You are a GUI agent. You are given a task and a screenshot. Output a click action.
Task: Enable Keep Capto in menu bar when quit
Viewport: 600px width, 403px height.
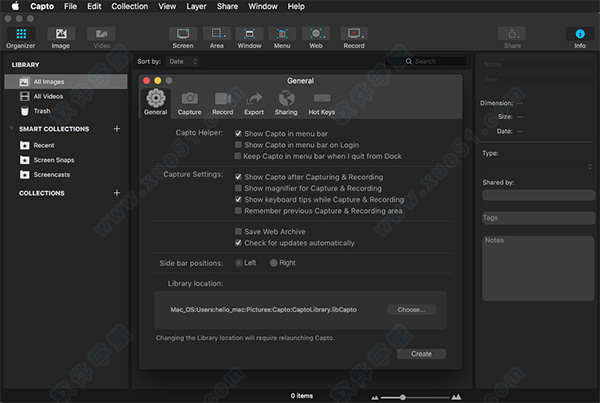click(x=238, y=156)
